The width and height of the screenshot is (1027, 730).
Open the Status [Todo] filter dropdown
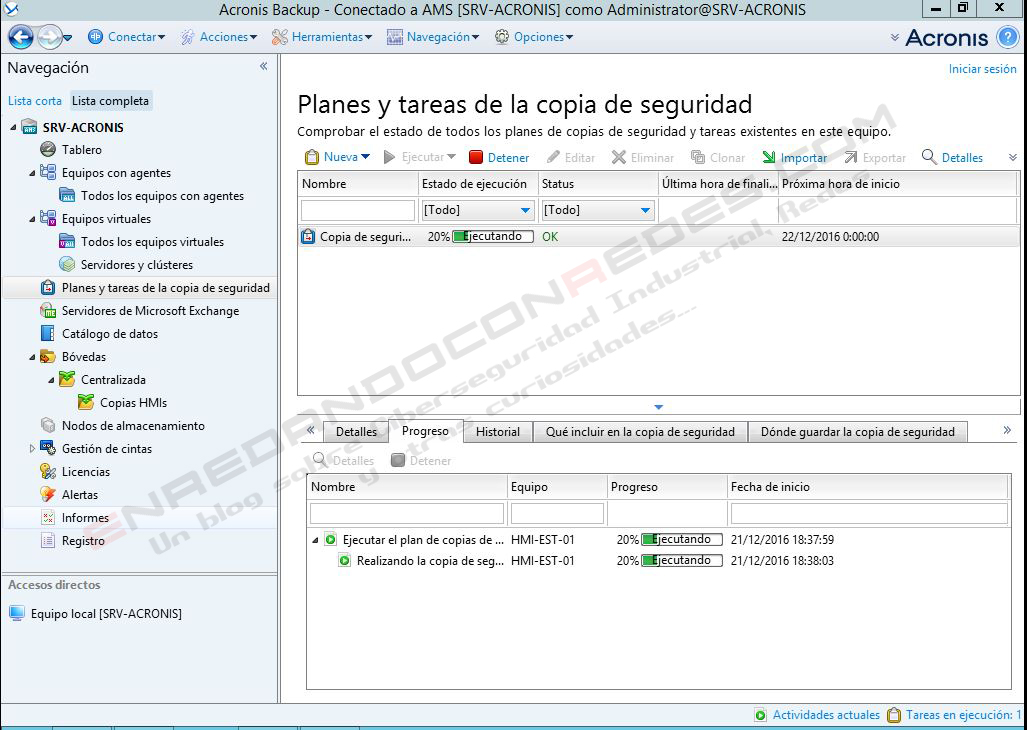[x=597, y=210]
